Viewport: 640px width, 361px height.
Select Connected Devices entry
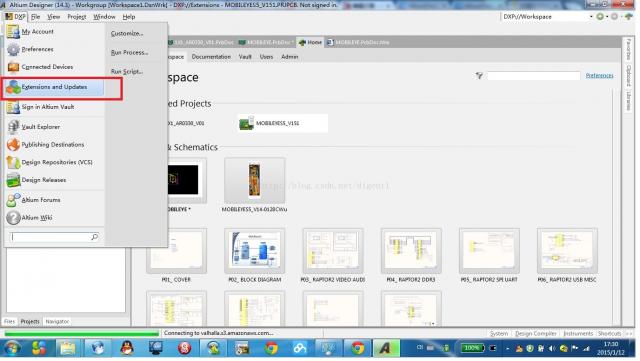click(x=47, y=67)
